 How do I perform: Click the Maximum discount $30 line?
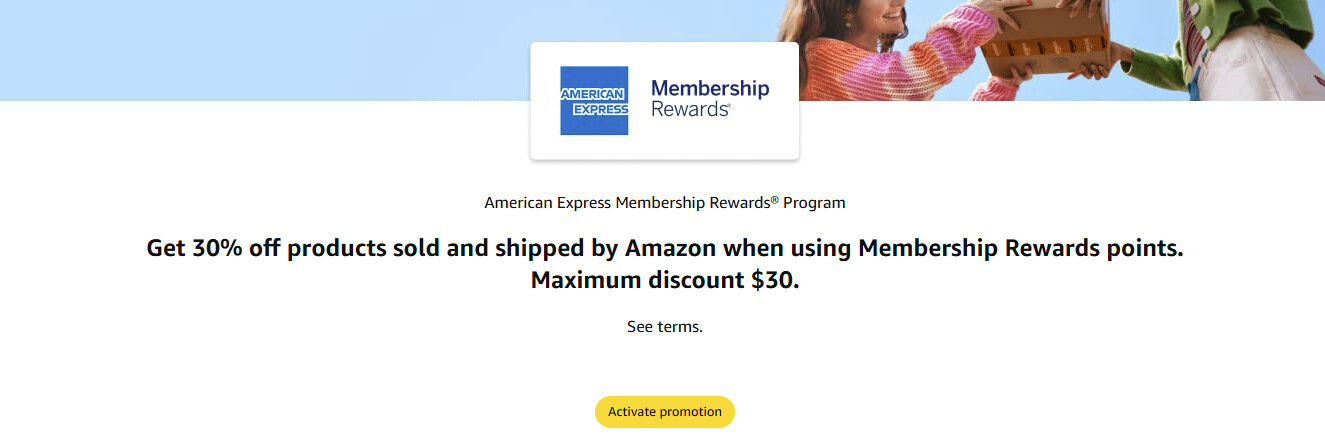tap(665, 280)
